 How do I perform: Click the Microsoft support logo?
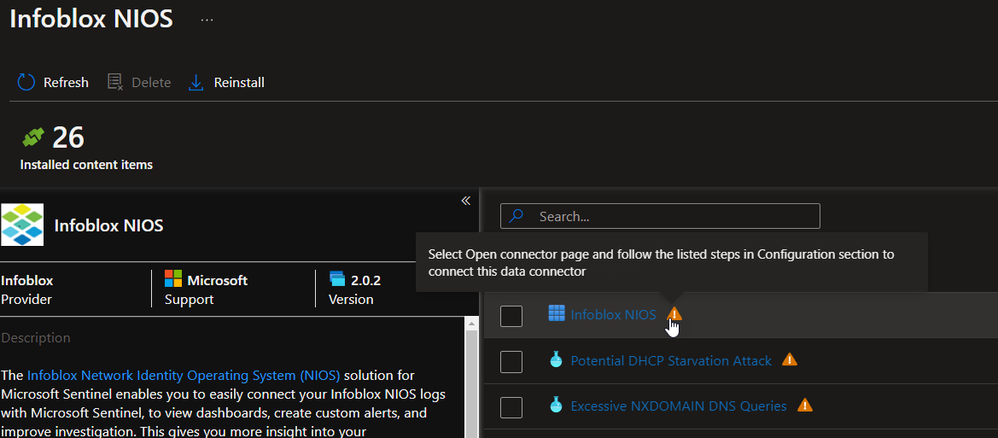[x=173, y=279]
